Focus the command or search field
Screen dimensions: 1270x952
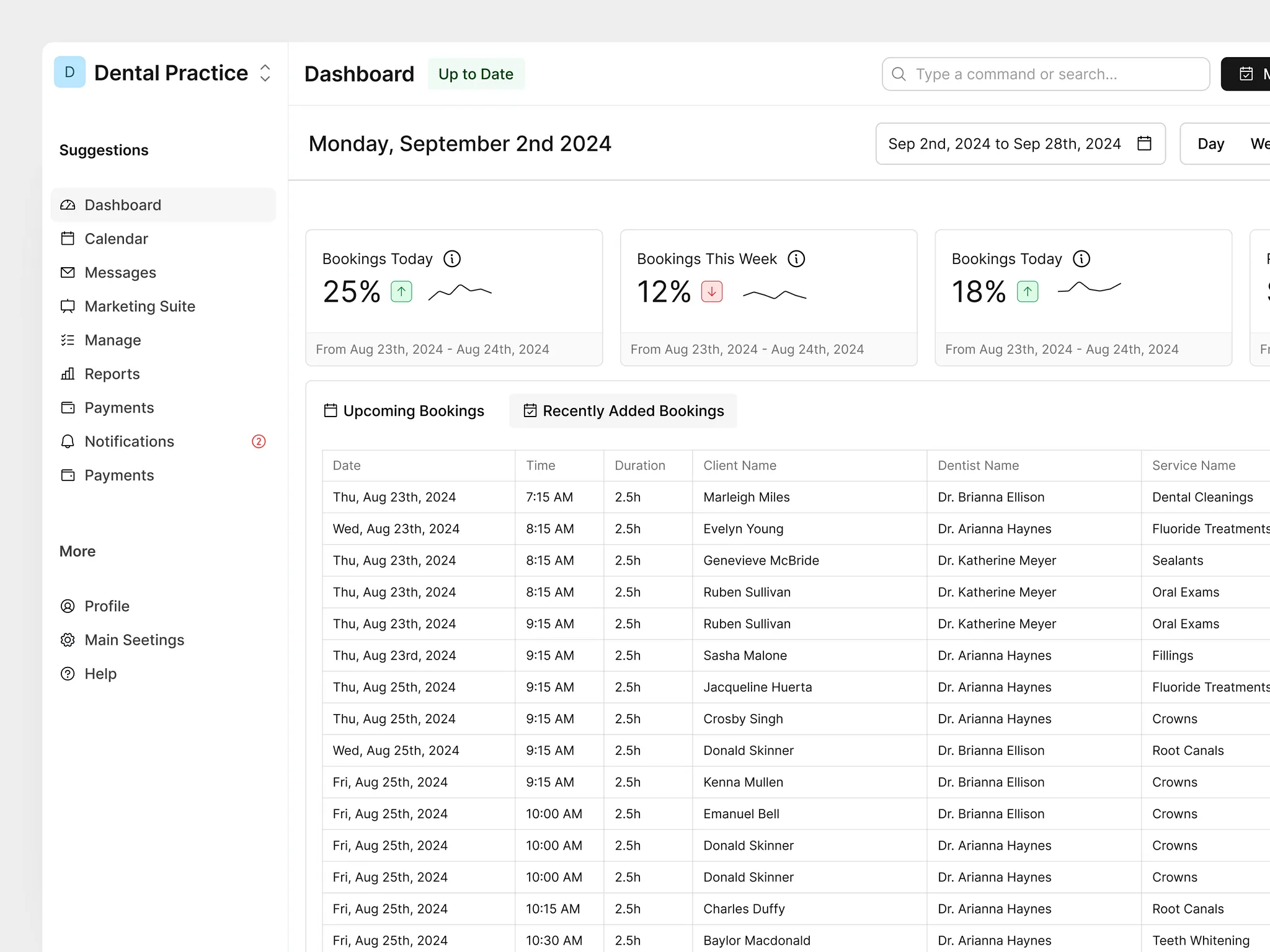pos(1046,74)
